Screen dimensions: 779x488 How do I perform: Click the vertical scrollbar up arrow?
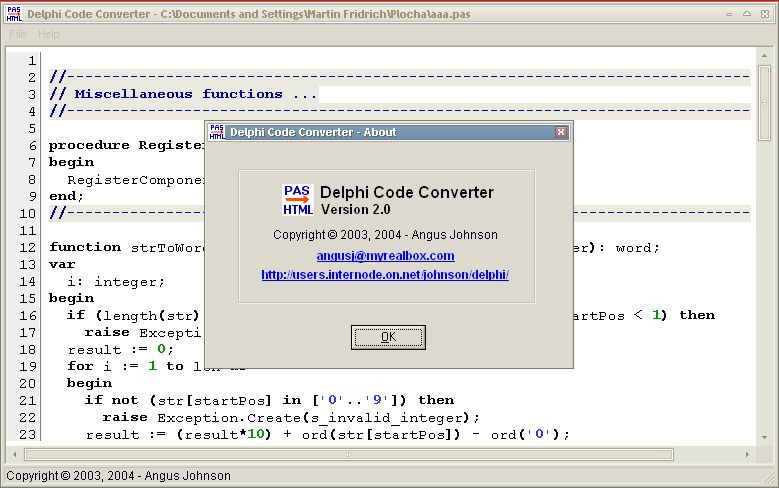coord(764,56)
